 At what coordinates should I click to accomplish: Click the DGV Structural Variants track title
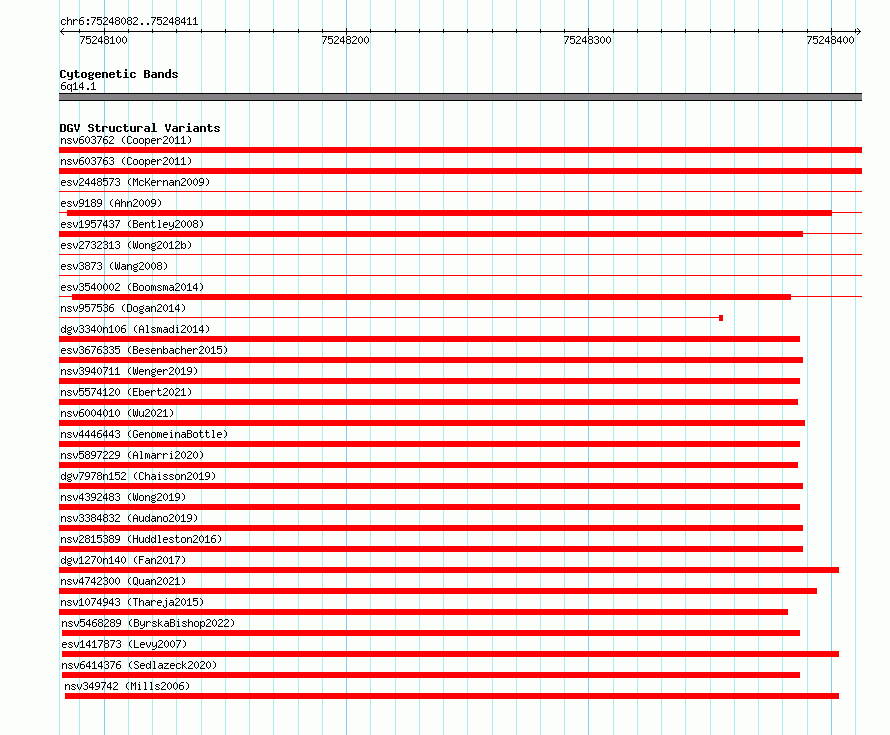tap(140, 128)
